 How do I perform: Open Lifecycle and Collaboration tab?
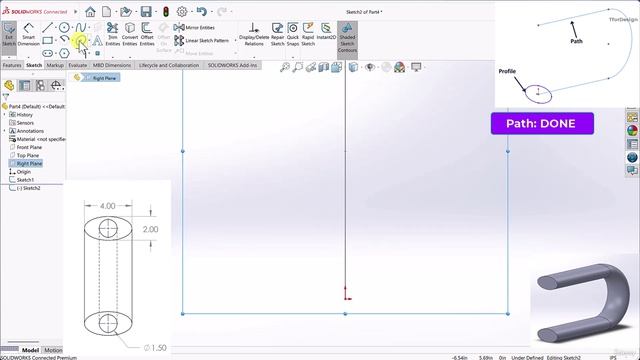[169, 65]
